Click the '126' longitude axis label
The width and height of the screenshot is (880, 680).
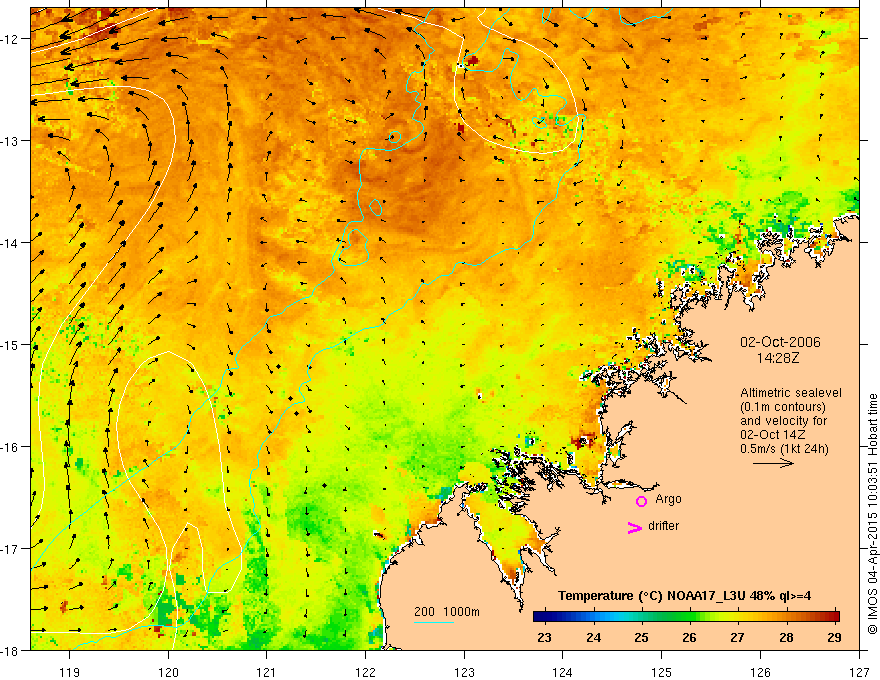760,672
